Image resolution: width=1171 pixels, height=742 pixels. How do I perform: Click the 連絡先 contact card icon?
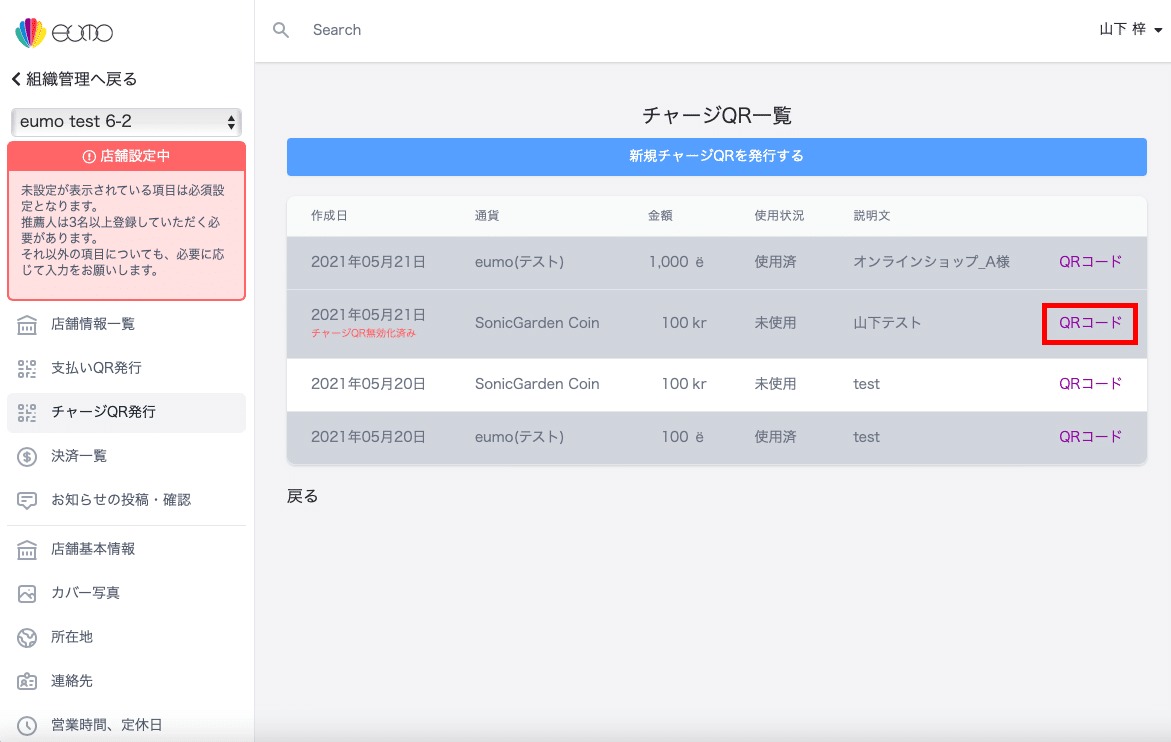27,681
